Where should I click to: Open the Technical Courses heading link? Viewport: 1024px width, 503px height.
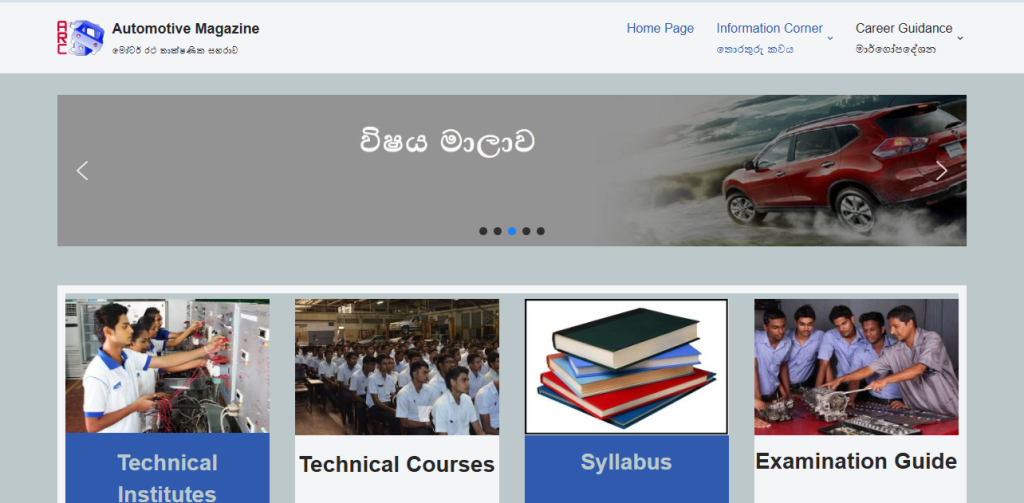coord(397,464)
